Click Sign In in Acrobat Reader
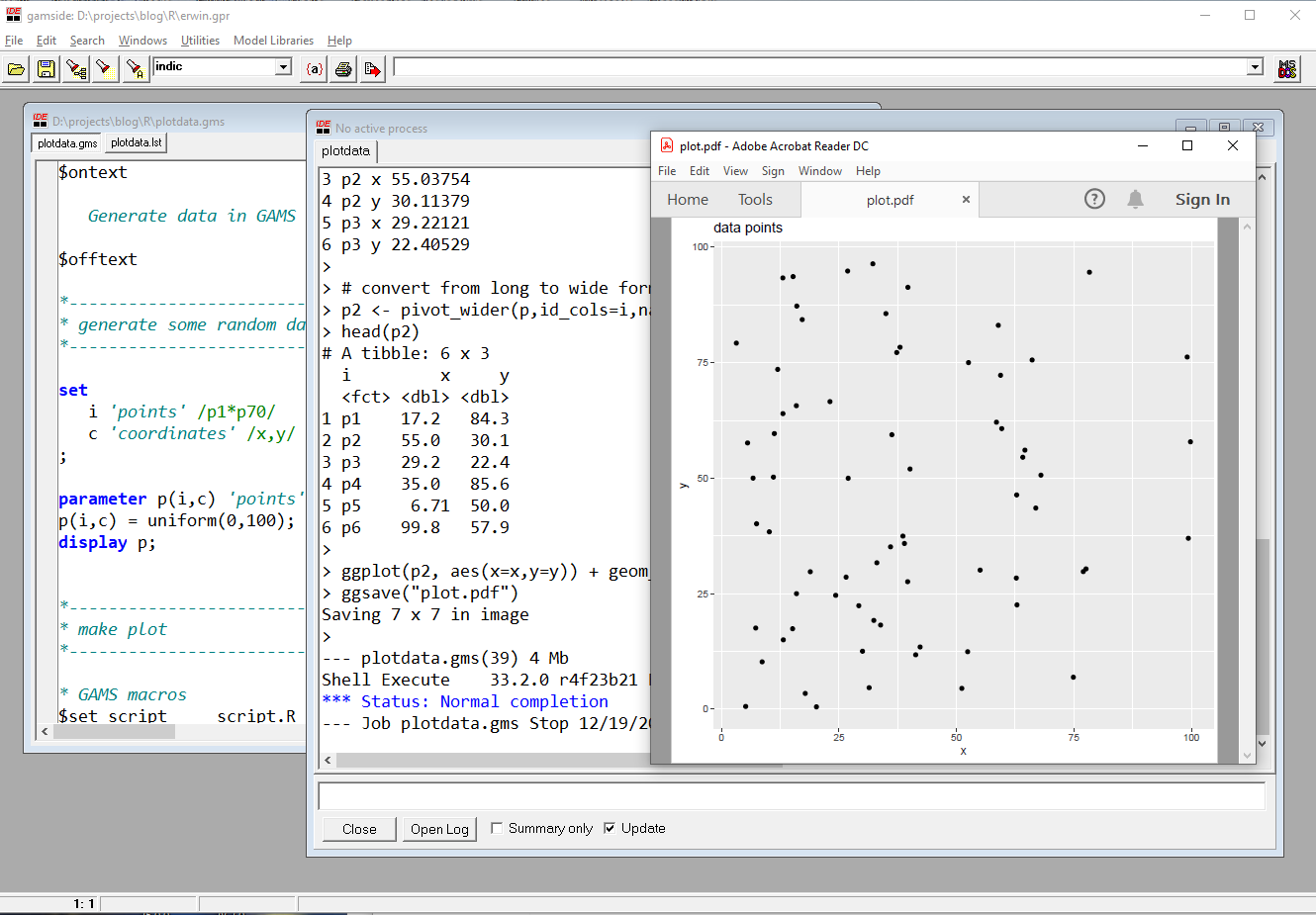 1202,199
